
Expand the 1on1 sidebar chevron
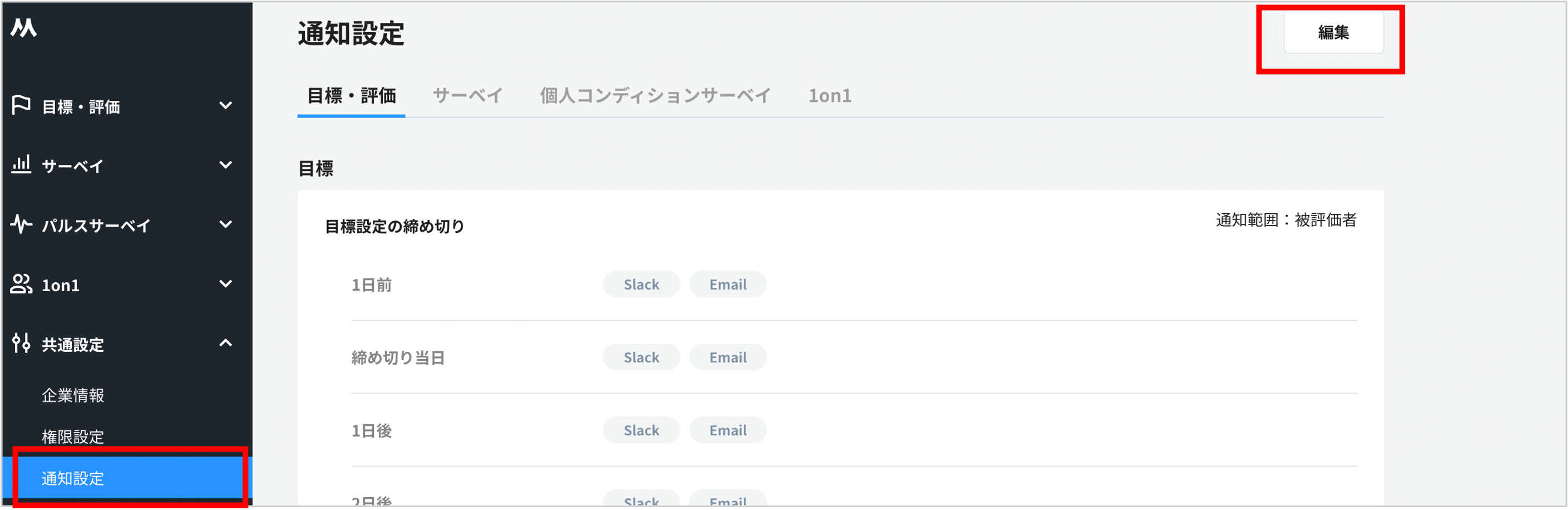click(x=226, y=284)
